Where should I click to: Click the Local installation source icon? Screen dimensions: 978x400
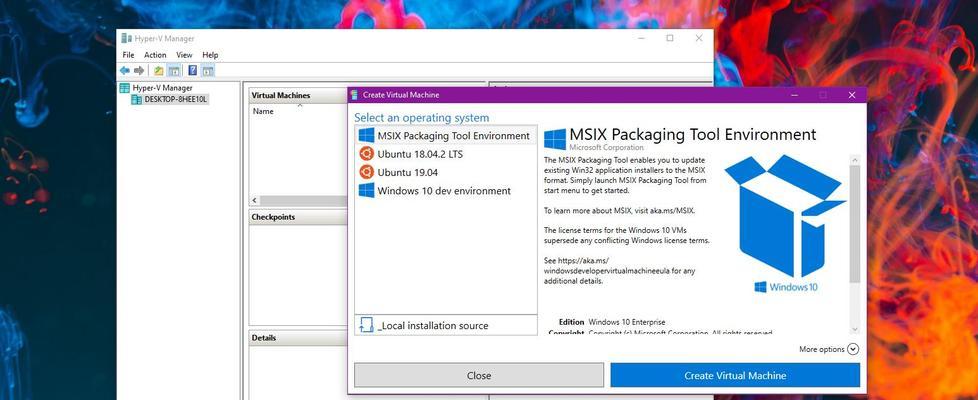tap(366, 325)
